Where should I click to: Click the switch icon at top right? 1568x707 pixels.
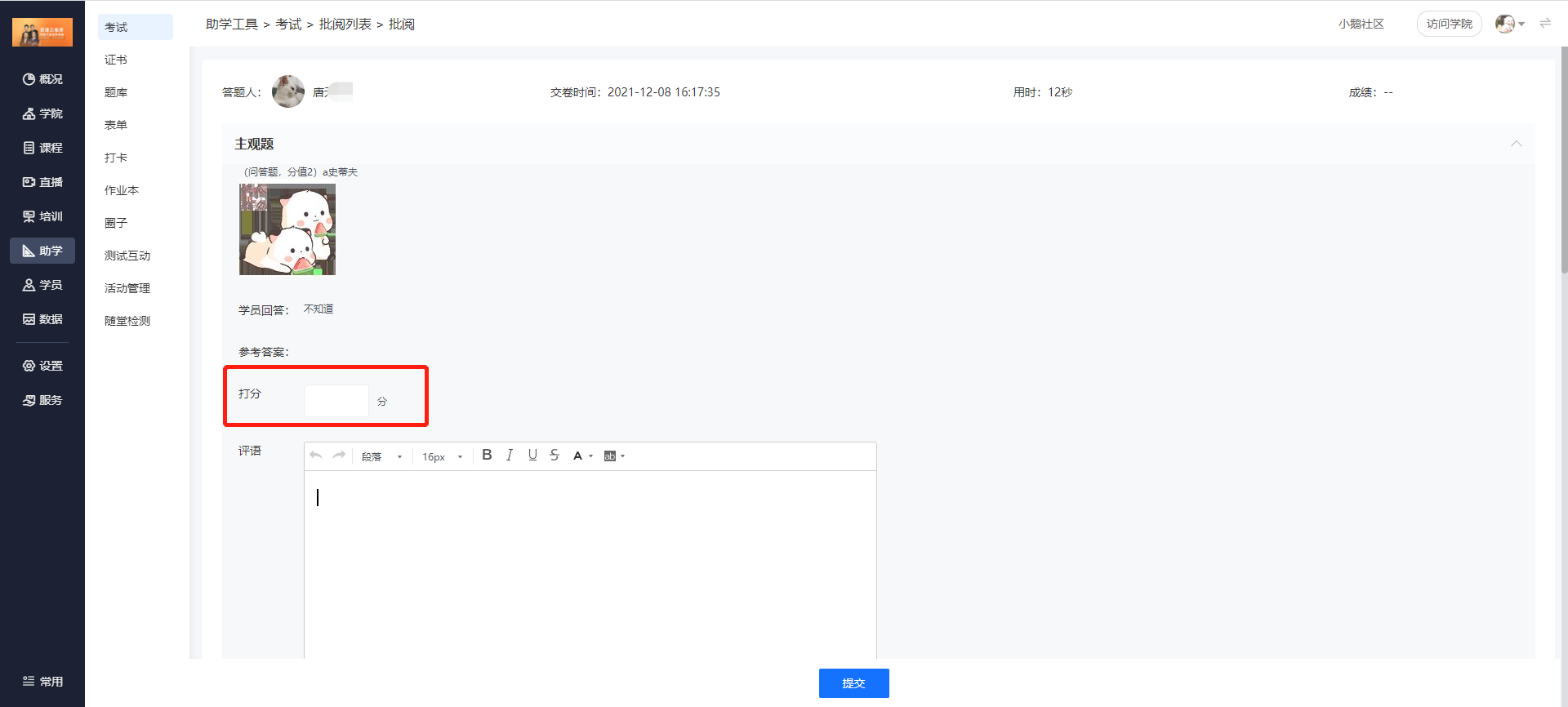1545,24
